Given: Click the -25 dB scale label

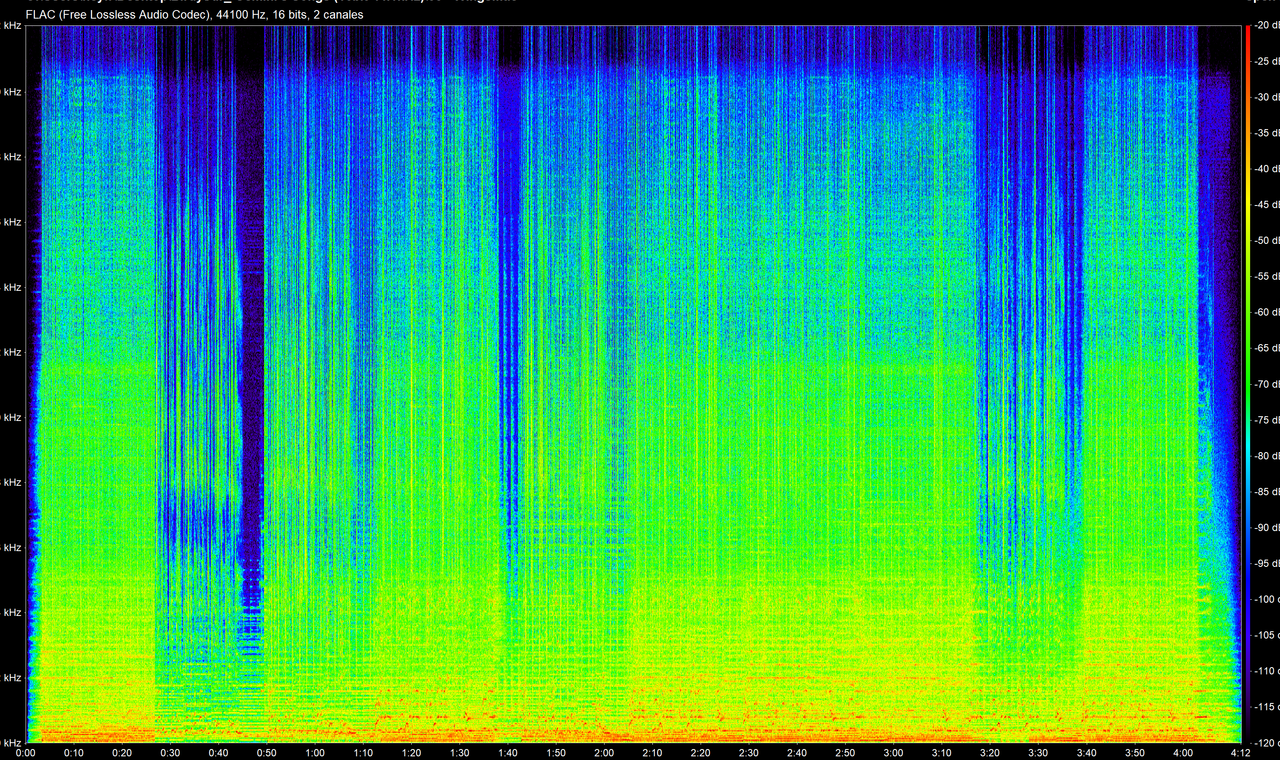Looking at the screenshot, I should (1266, 62).
